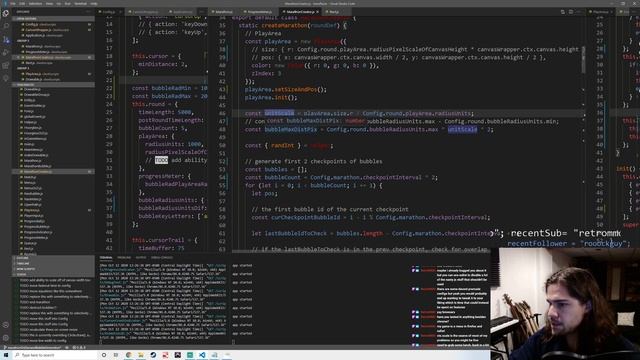Click the center editor horizontal scrollbar

pos(361,251)
